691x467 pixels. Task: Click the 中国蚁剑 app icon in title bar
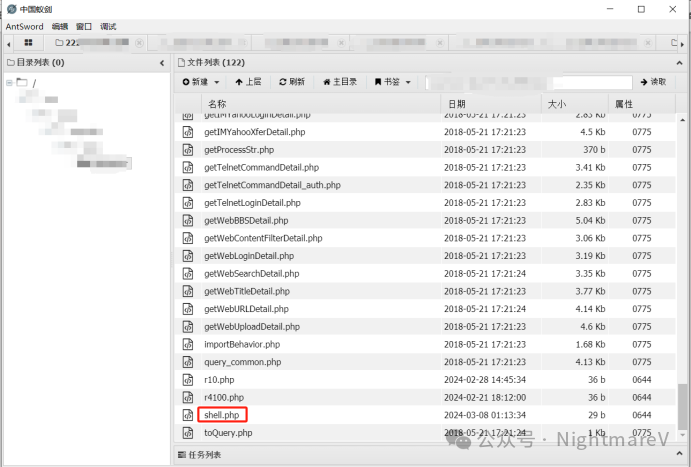coord(12,9)
